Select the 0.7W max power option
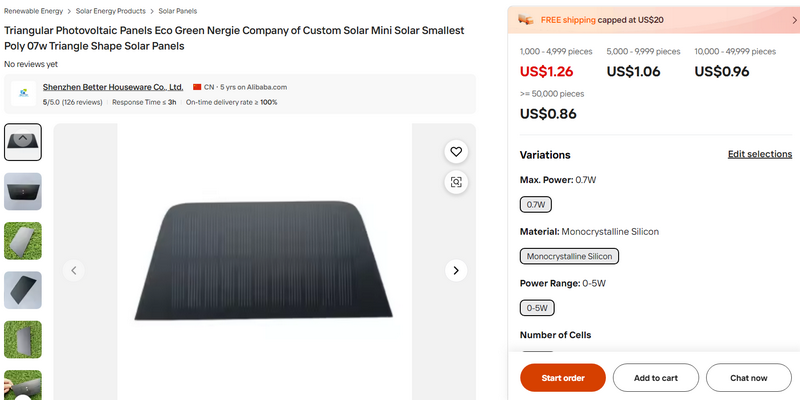800x400 pixels. pyautogui.click(x=536, y=205)
